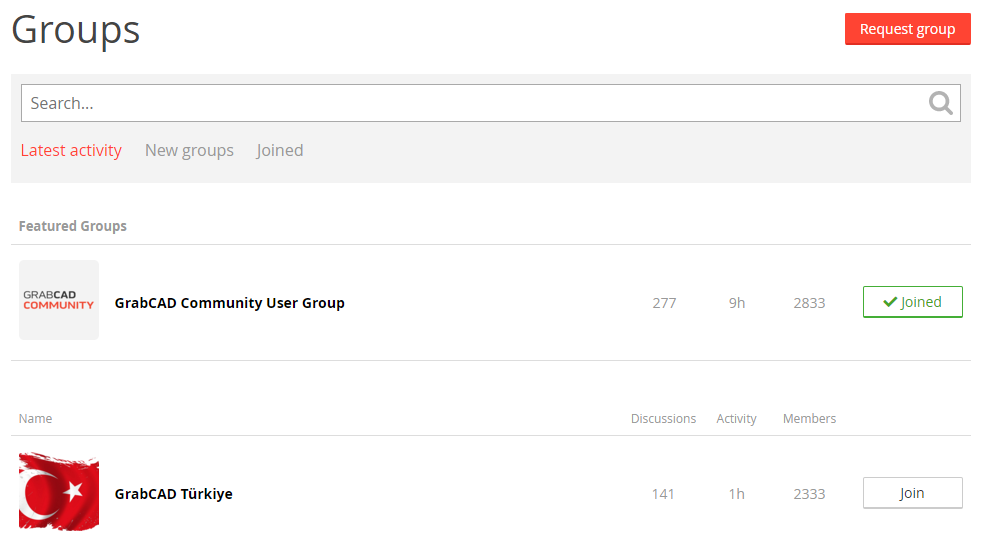Switch to the New groups tab
Viewport: 988px width, 549px height.
click(189, 151)
